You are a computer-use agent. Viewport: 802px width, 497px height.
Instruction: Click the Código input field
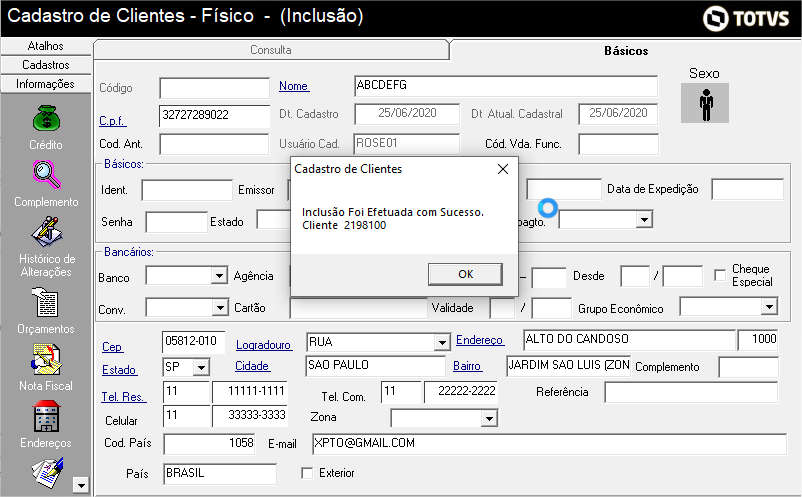pyautogui.click(x=214, y=88)
